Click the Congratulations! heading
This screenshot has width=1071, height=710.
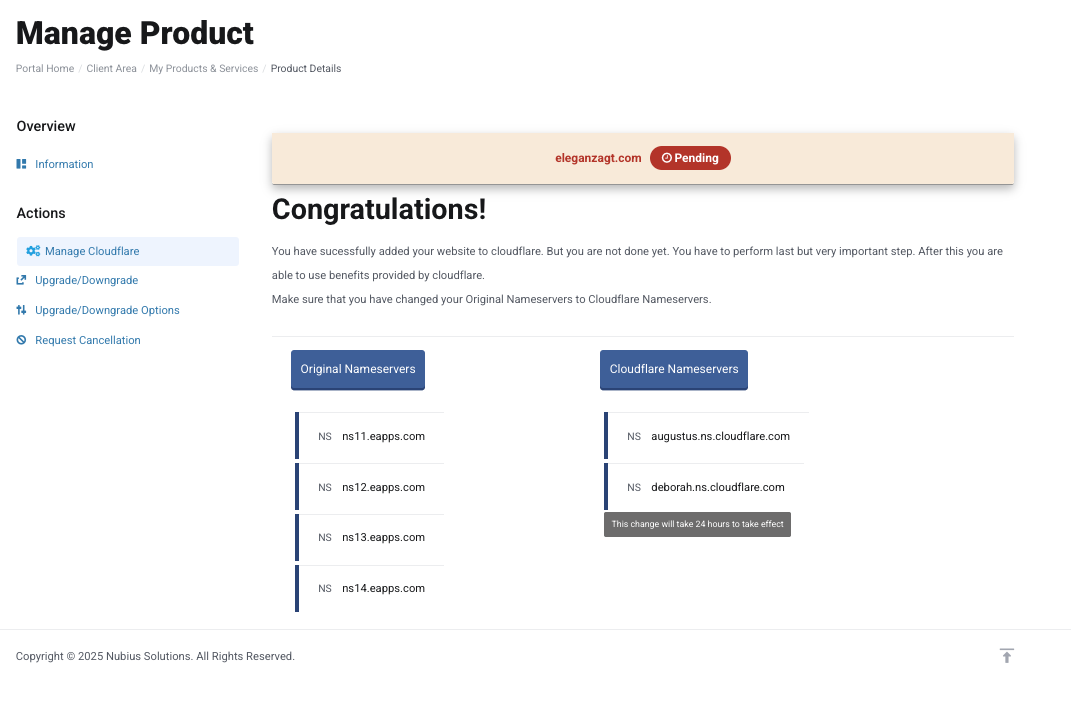click(x=379, y=209)
